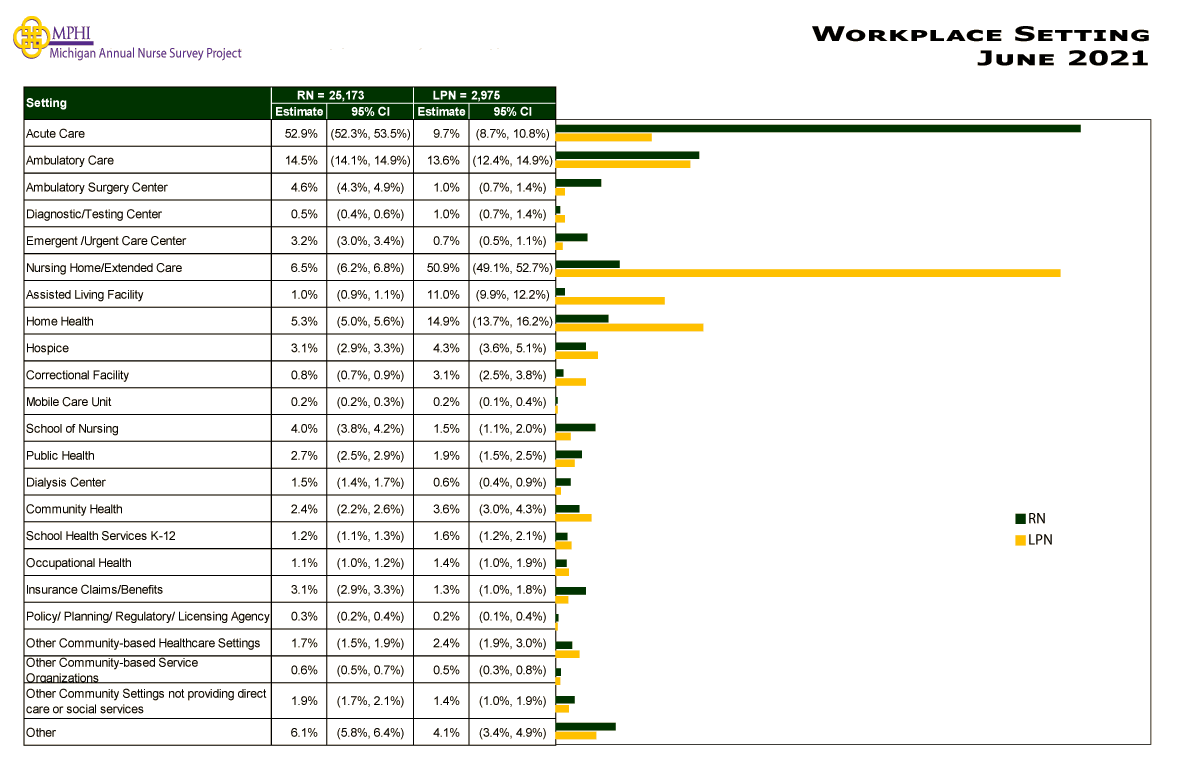
Task: Click the Hospice row label
Action: click(x=48, y=348)
